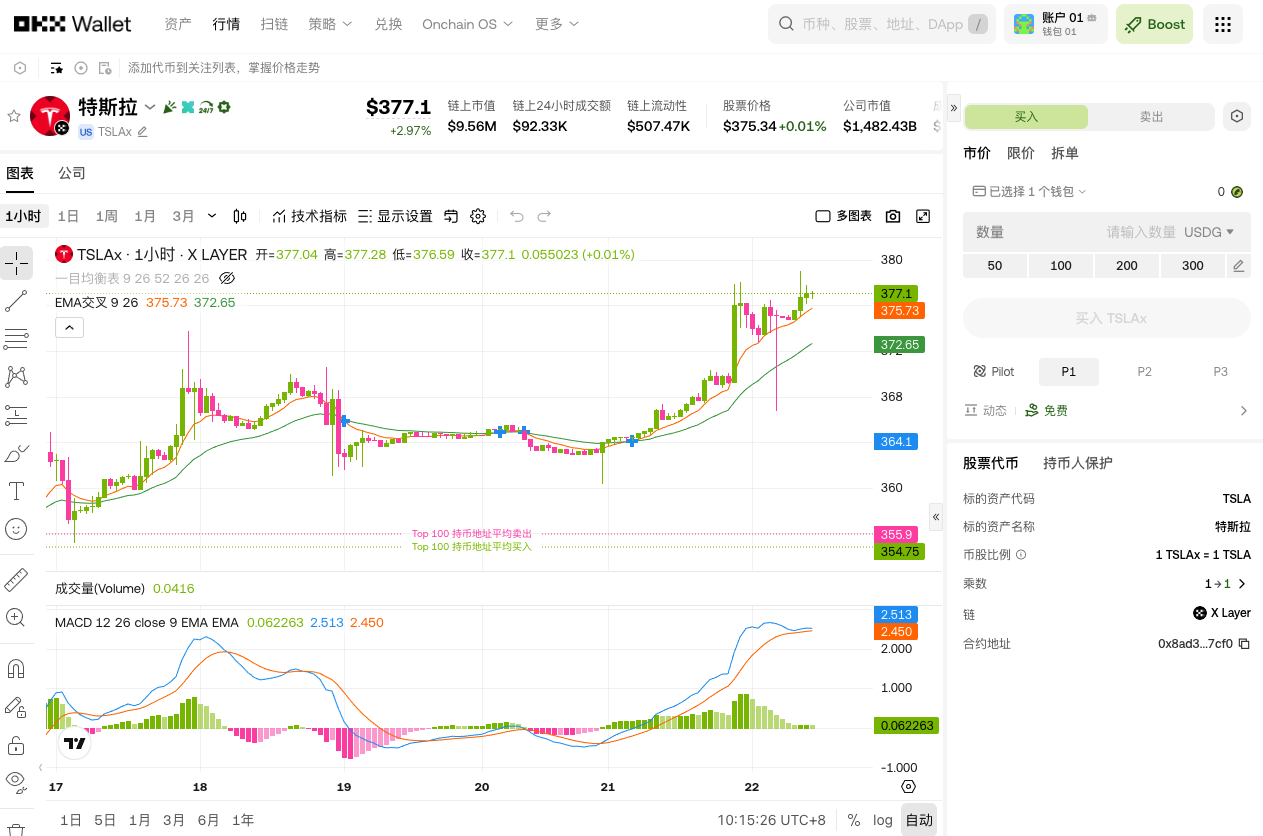Expand the 动态 免费 fee details arrow

click(1244, 411)
